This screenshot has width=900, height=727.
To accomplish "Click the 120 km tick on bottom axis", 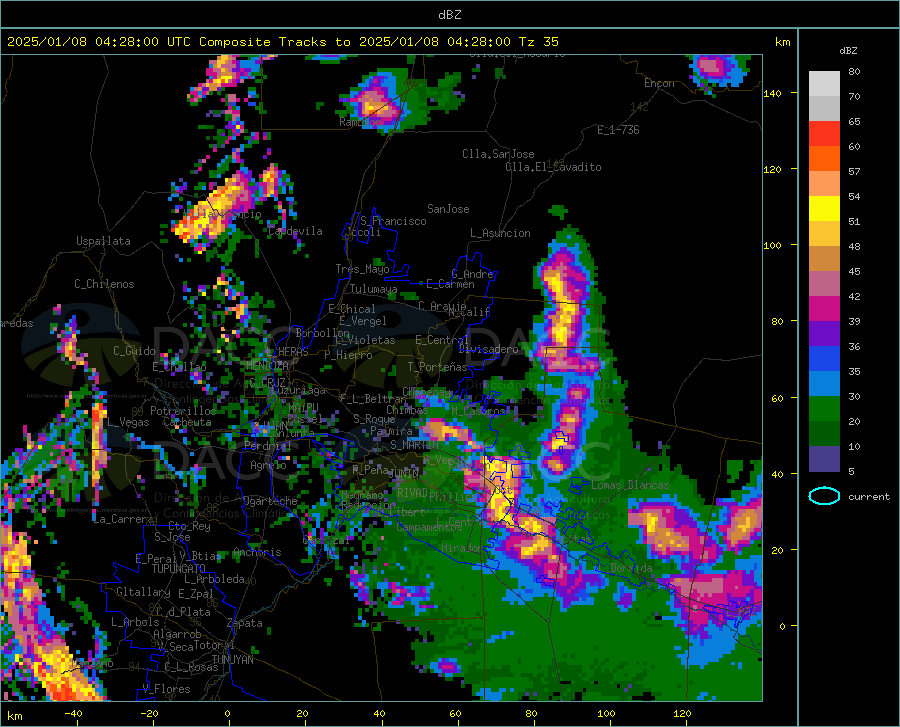I will pyautogui.click(x=682, y=714).
